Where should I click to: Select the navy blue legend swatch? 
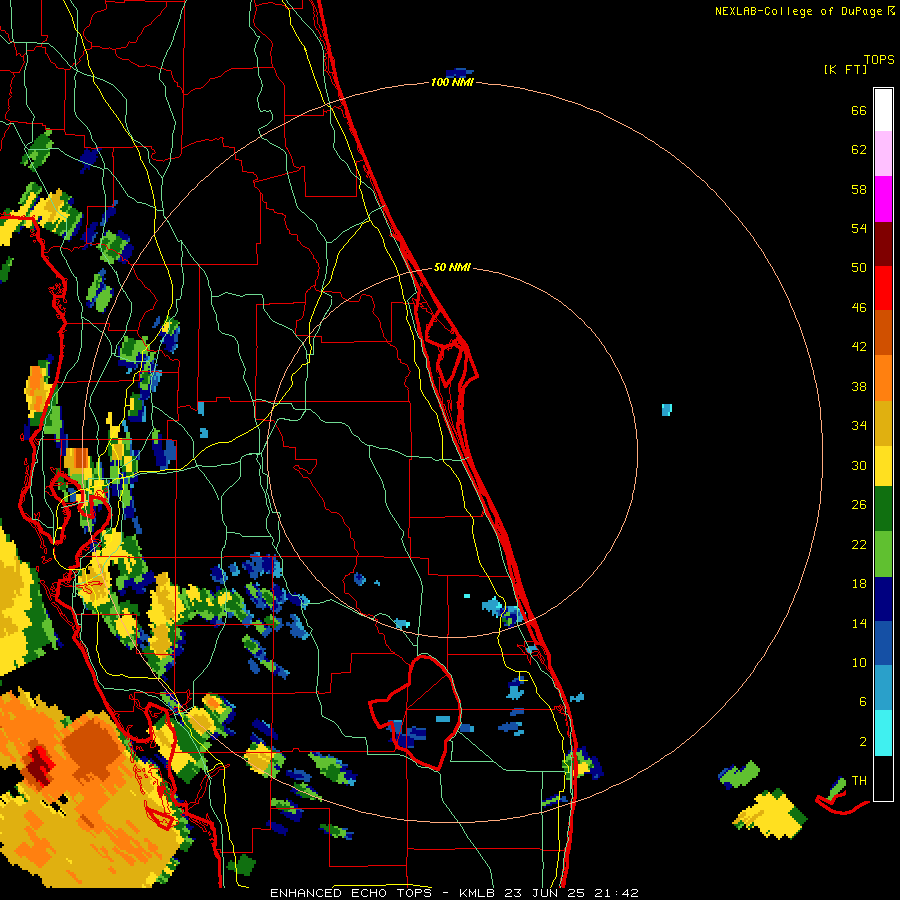pyautogui.click(x=883, y=599)
